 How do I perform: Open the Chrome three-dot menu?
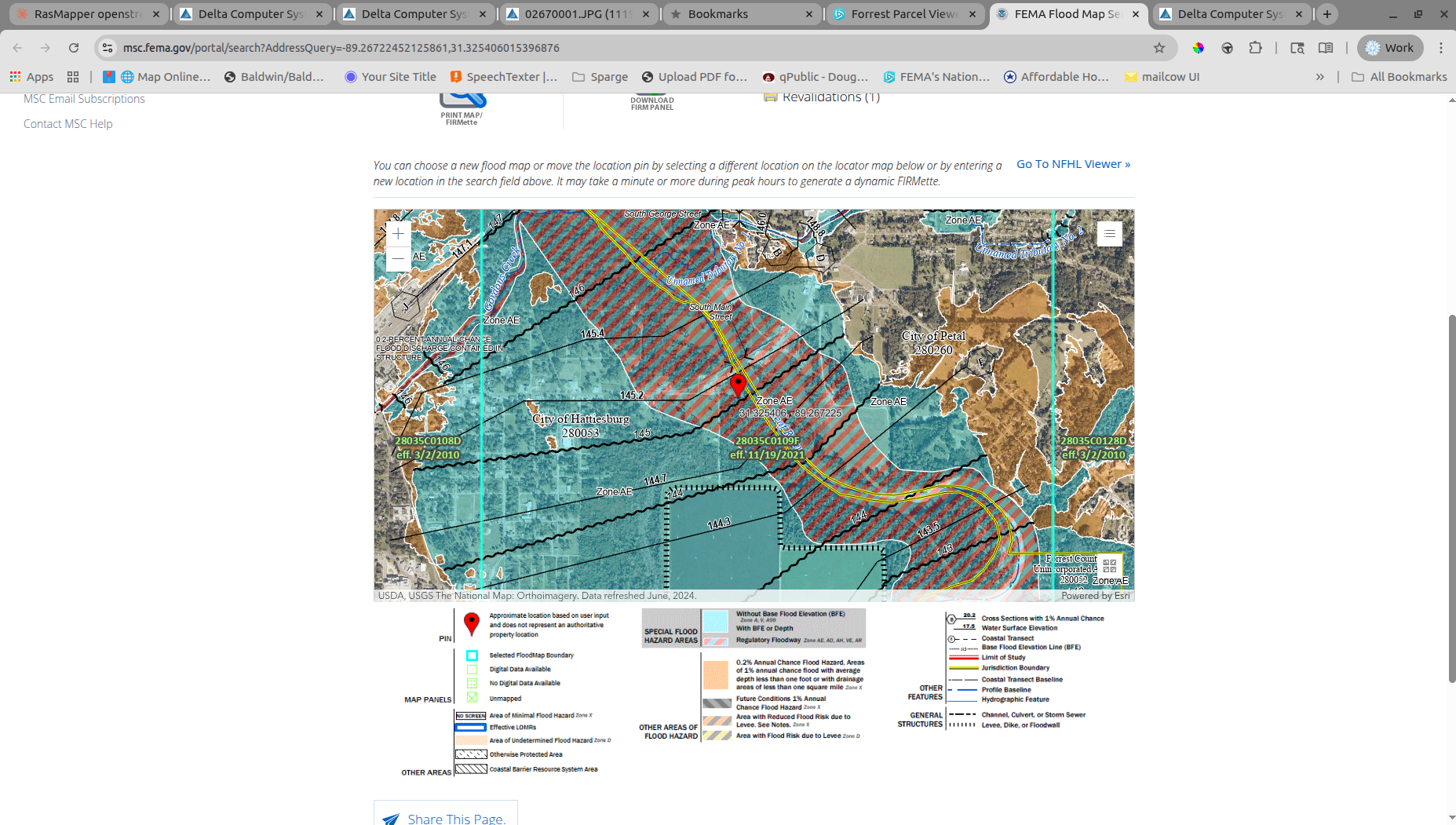(x=1441, y=48)
